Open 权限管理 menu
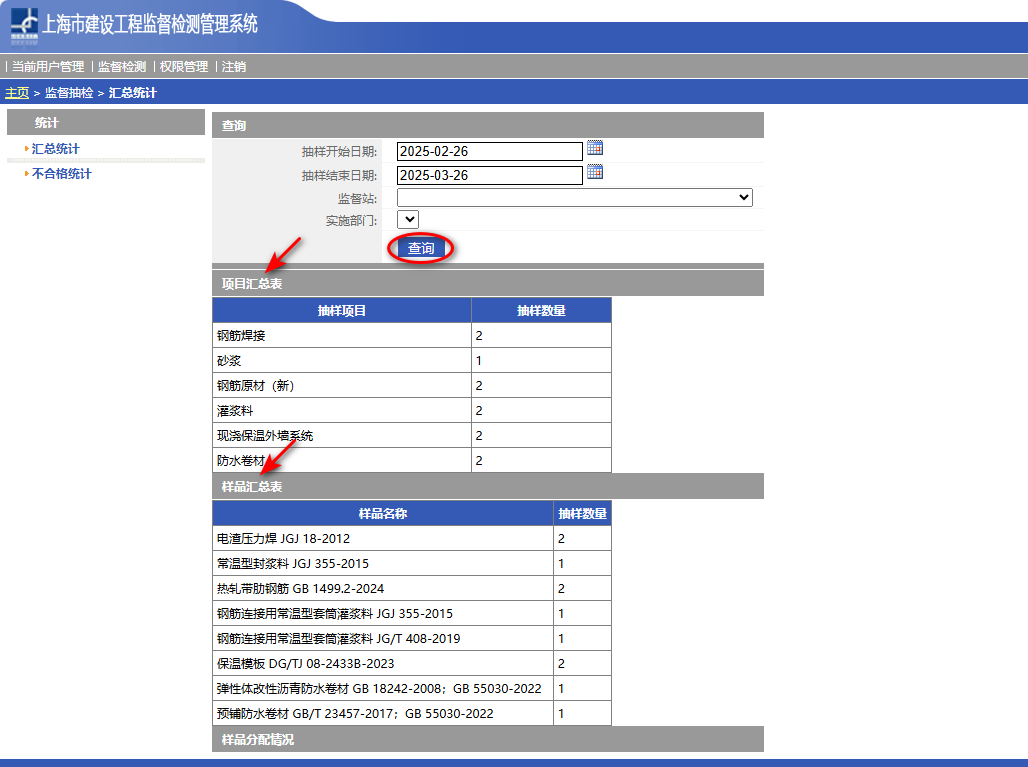This screenshot has width=1028, height=767. pos(184,67)
